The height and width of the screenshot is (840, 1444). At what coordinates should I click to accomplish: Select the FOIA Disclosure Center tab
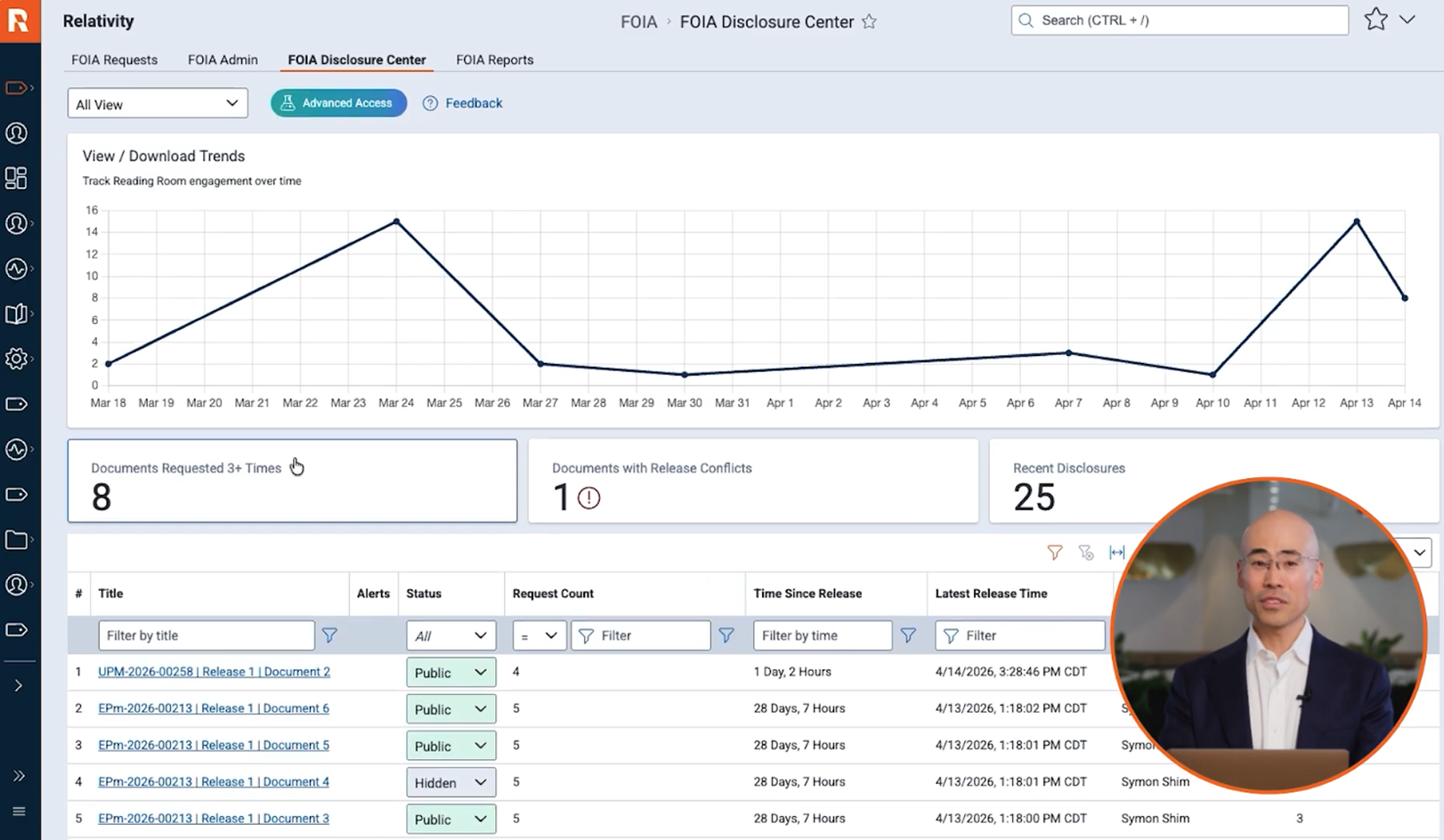tap(357, 60)
